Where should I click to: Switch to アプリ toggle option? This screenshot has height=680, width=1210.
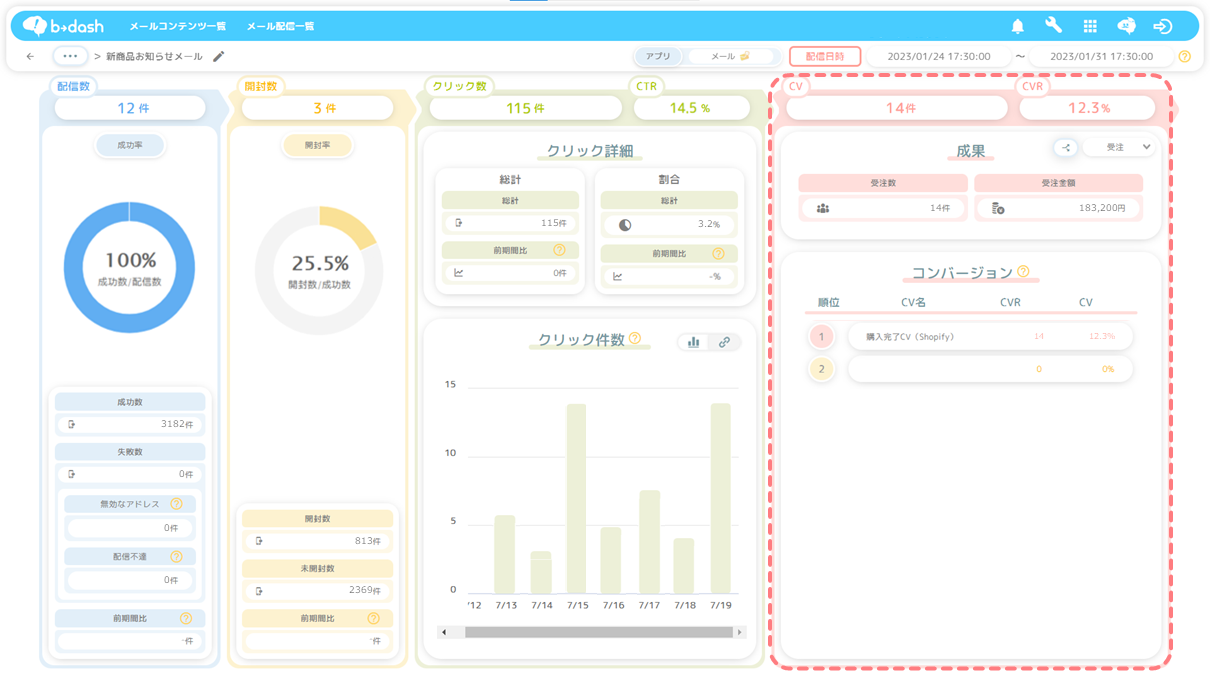[x=658, y=57]
